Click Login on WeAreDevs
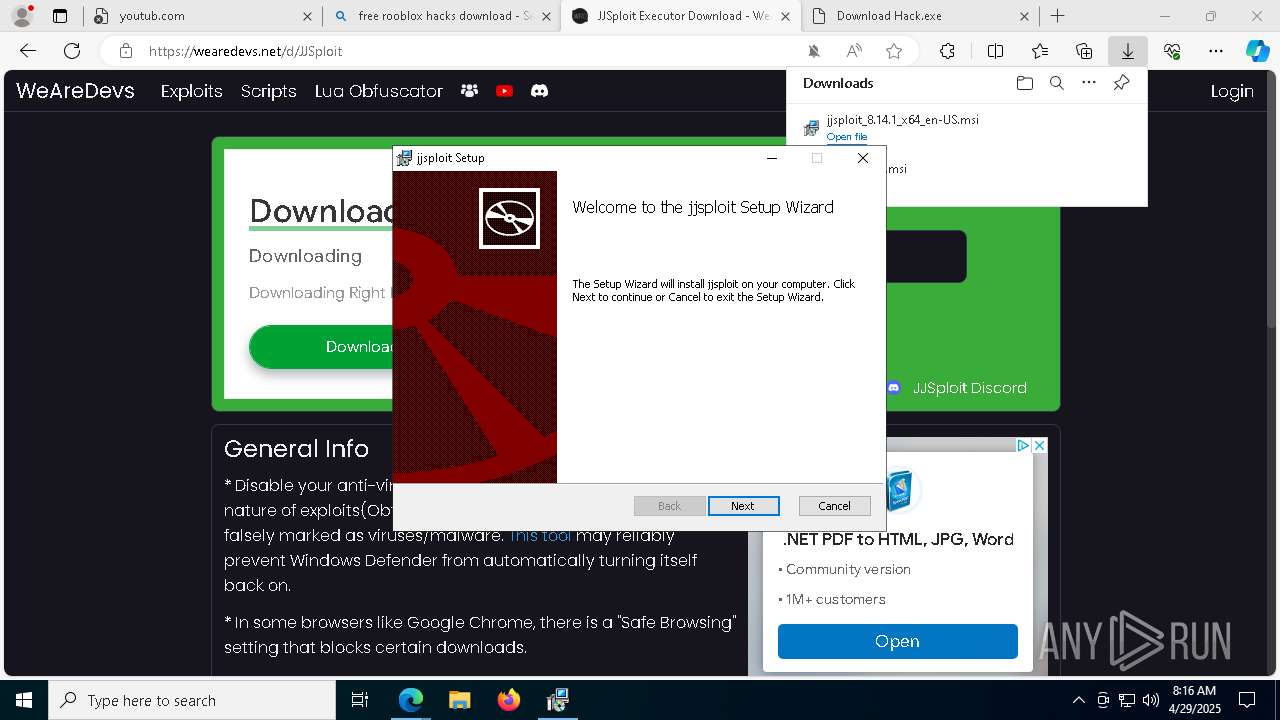This screenshot has height=720, width=1280. coord(1232,91)
